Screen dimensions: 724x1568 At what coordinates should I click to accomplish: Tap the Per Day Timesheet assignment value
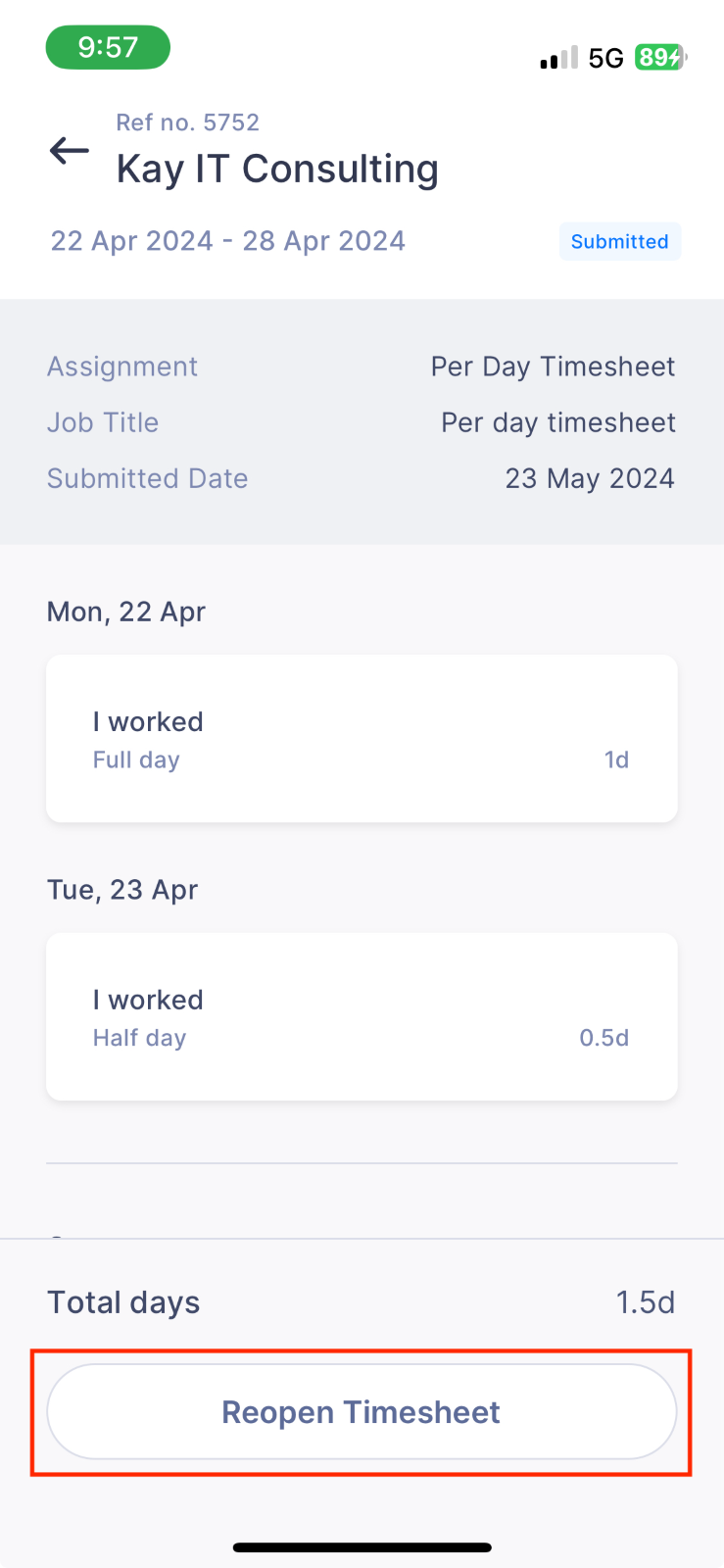click(553, 367)
